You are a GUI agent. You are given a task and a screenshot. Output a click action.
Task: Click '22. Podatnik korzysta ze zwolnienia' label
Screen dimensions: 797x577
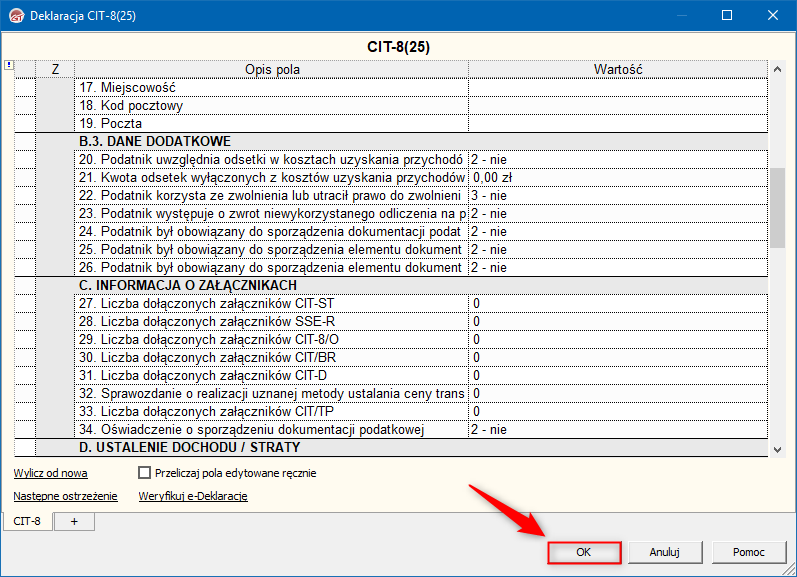[x=271, y=196]
